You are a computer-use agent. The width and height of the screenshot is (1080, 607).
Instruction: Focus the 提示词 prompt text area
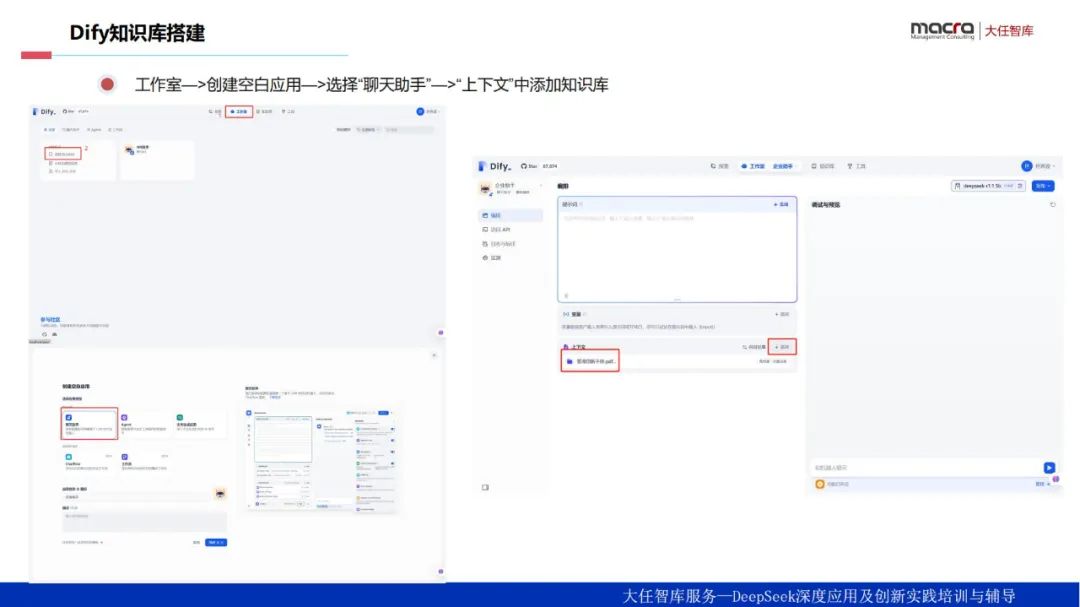tap(677, 255)
